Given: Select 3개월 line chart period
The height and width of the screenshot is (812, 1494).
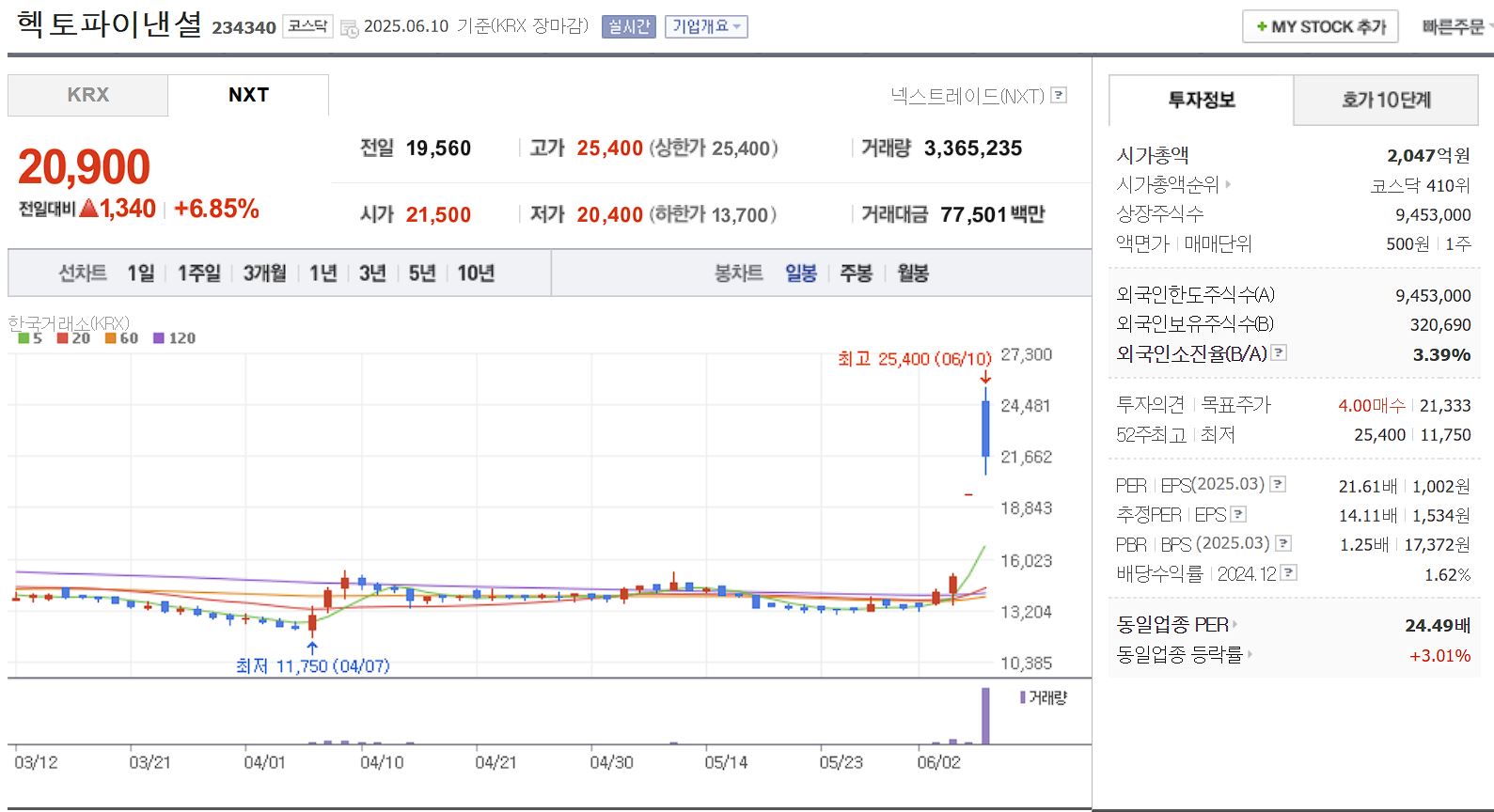Looking at the screenshot, I should pyautogui.click(x=265, y=273).
